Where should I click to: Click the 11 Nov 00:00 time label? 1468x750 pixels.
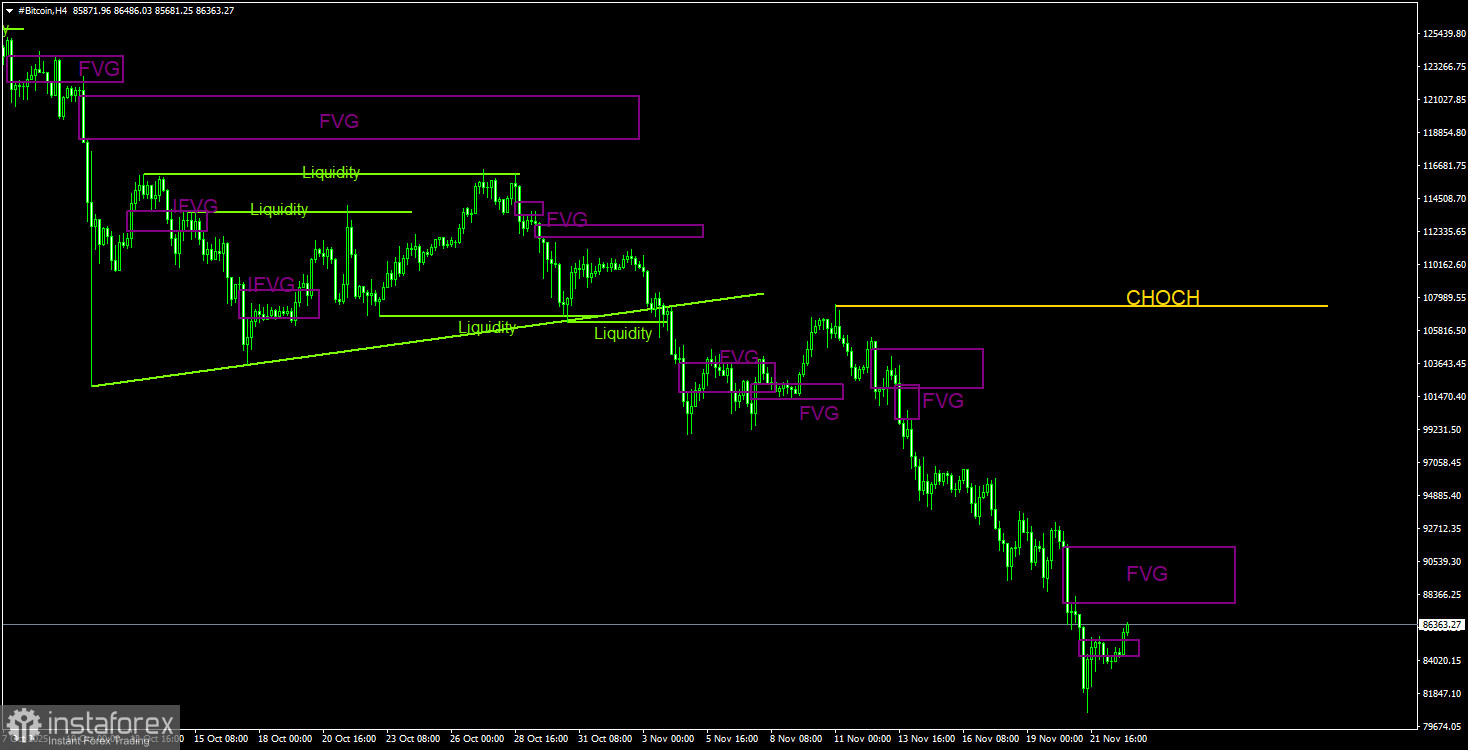[x=862, y=739]
